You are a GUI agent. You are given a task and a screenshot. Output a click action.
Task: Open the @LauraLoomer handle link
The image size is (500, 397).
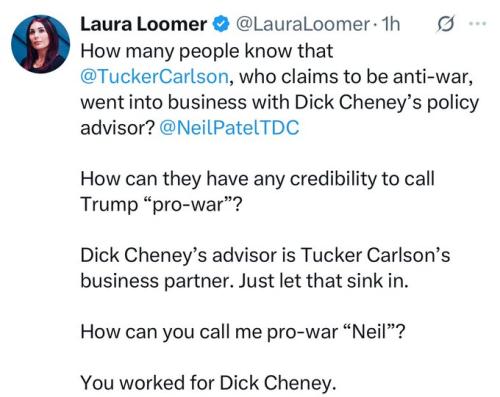303,25
